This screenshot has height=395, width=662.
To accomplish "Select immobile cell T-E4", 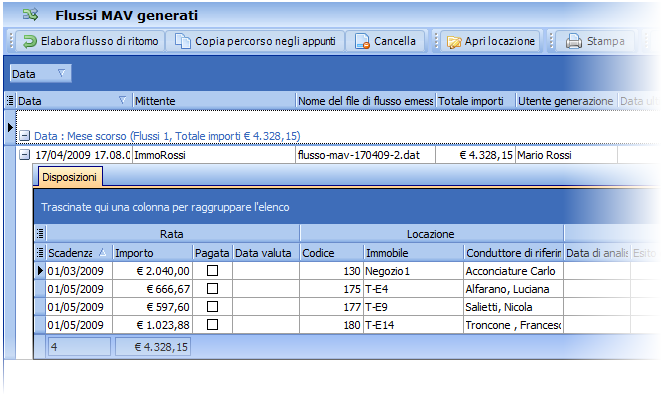I will pos(413,289).
